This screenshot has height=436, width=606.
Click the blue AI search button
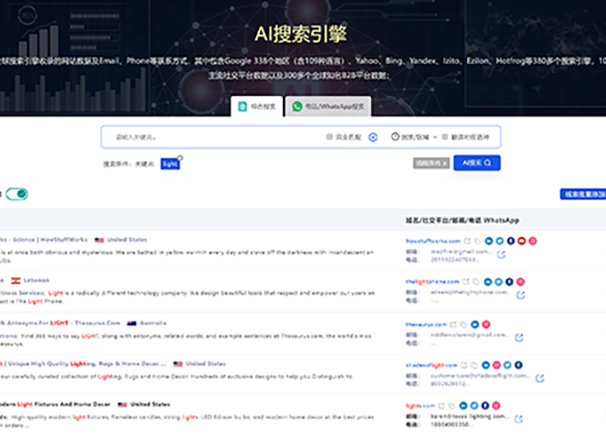coord(477,163)
